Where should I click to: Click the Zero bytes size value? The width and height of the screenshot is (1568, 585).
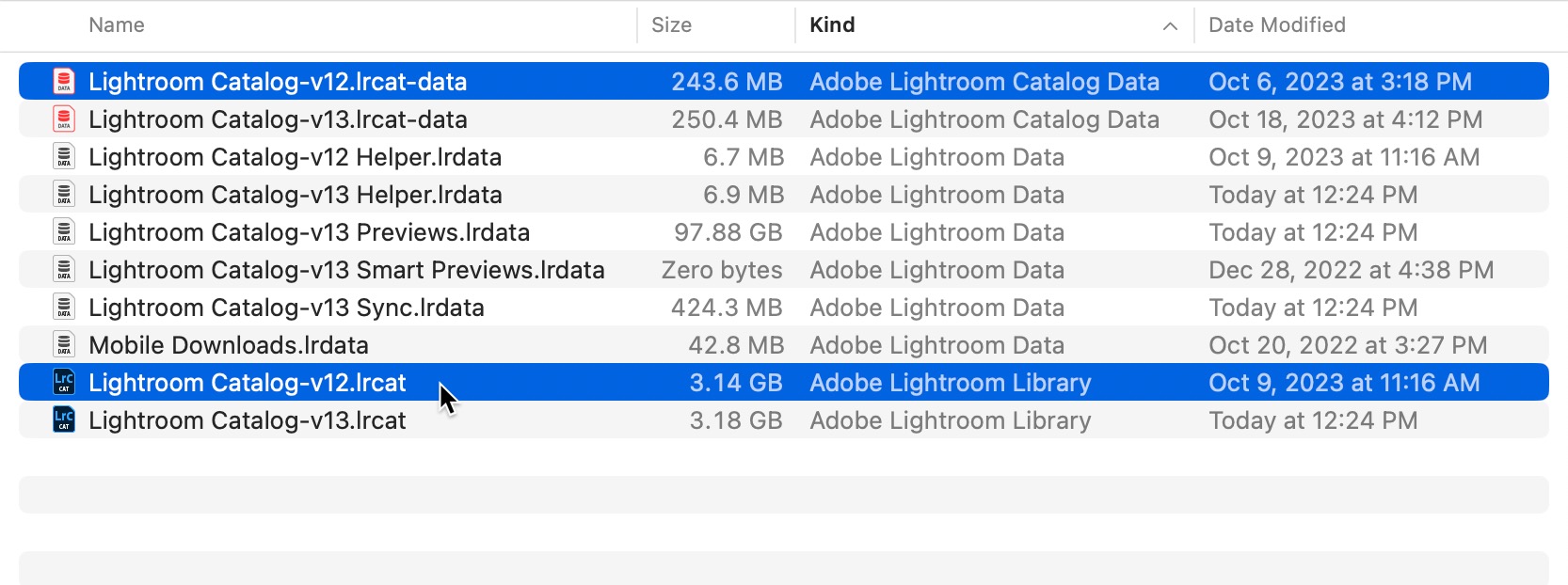[x=723, y=270]
